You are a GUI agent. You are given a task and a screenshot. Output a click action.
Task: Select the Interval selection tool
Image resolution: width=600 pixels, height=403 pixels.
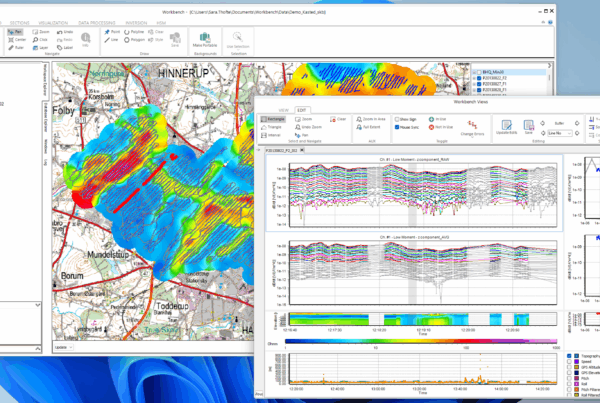pos(271,135)
